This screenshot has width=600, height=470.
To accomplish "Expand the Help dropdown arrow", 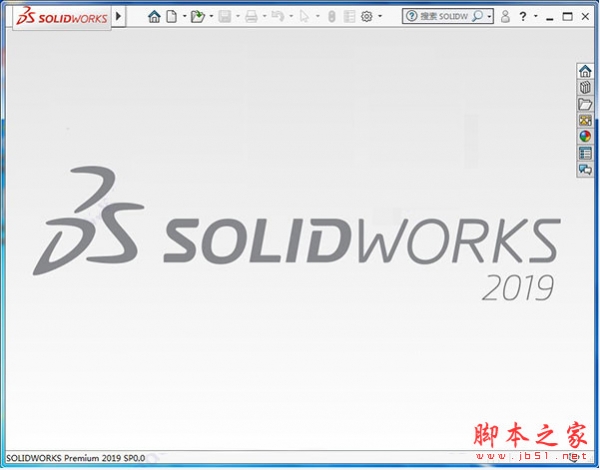I will tap(536, 16).
